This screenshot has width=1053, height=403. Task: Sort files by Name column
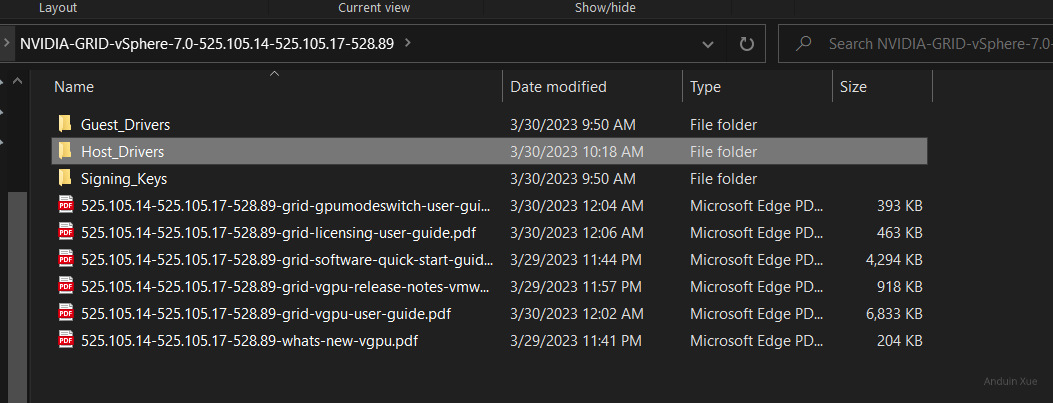(74, 87)
